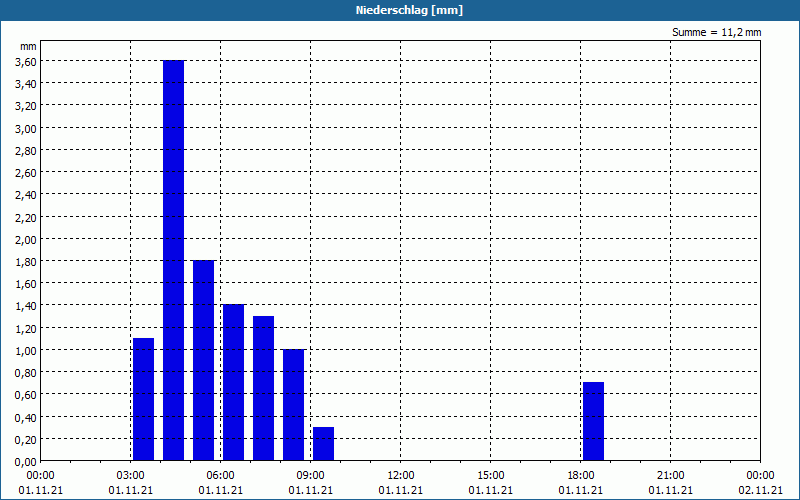Click the 3,00 y-axis value
This screenshot has width=800, height=500.
(x=26, y=128)
